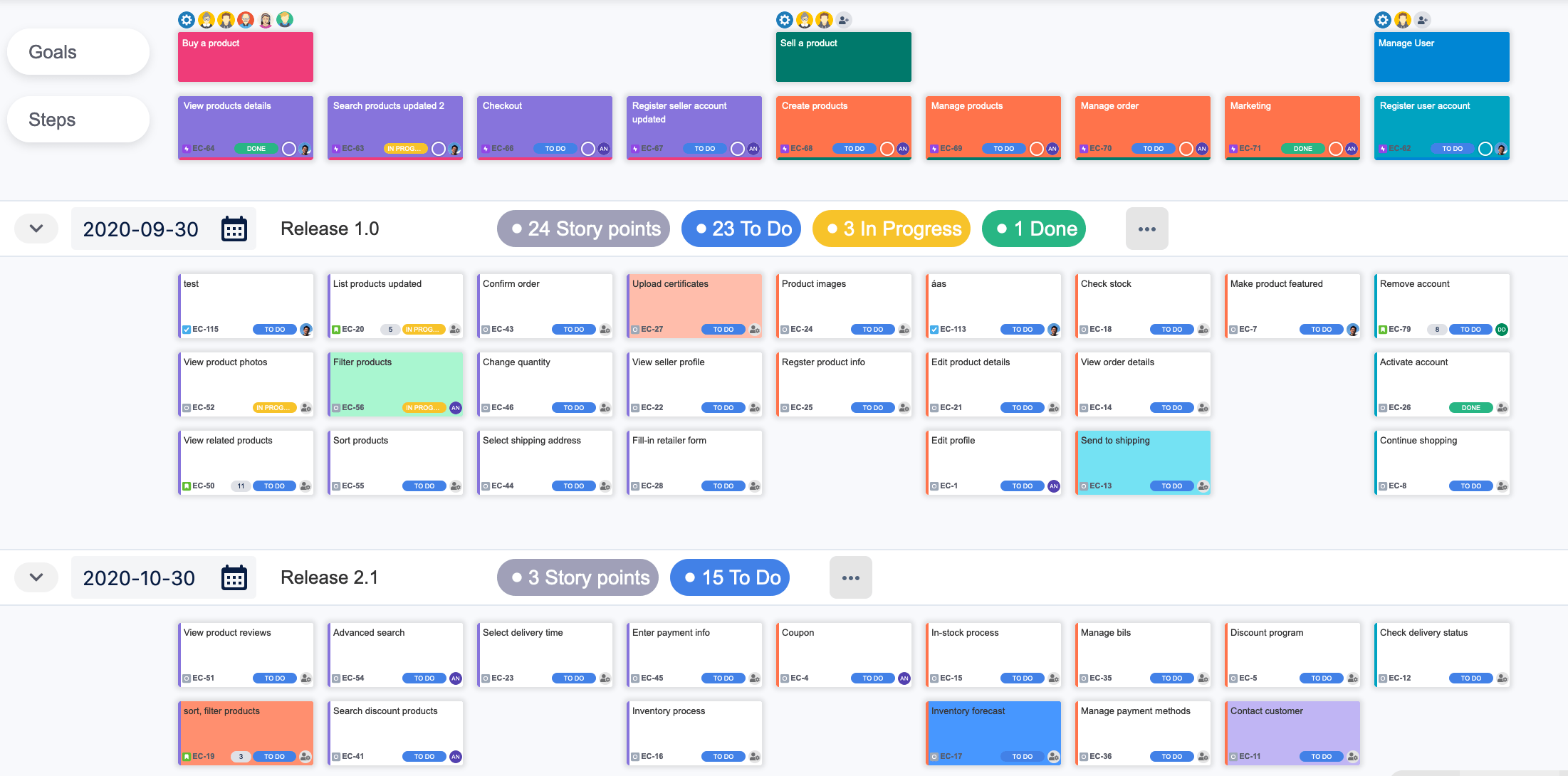
Task: Click the calendar icon next to Release 1.0
Action: 234,228
